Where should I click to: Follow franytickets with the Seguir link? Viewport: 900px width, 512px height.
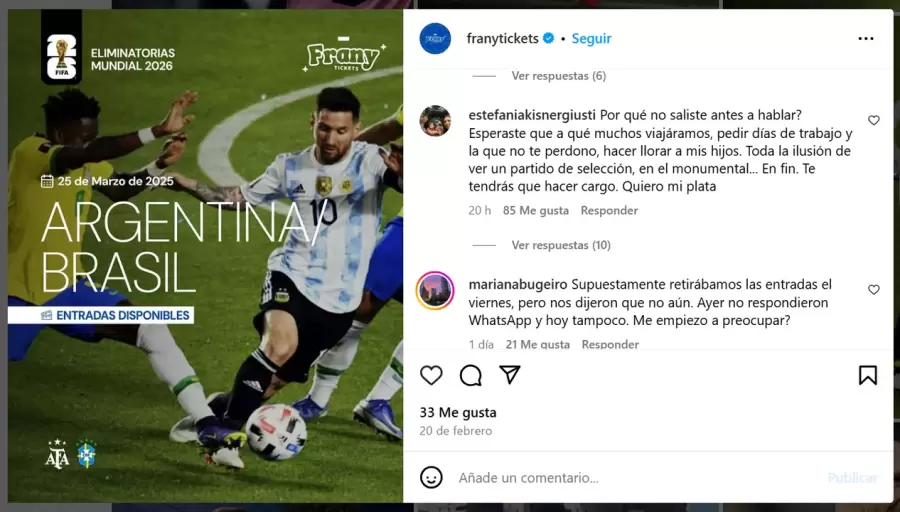591,38
